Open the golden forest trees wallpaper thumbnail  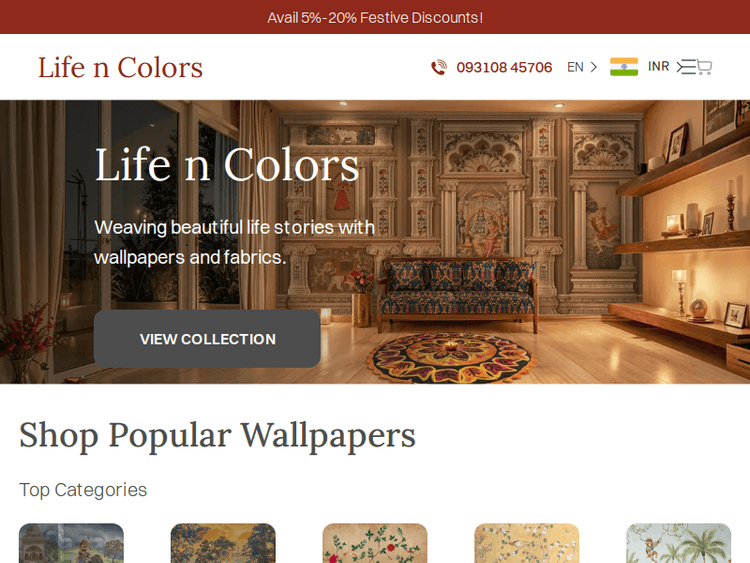click(223, 543)
